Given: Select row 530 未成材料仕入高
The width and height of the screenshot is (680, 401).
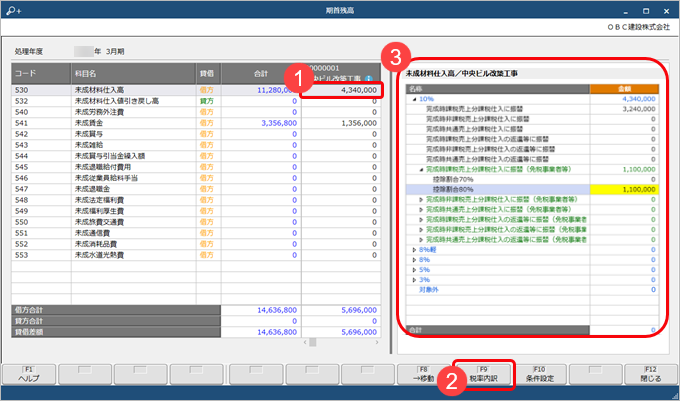Looking at the screenshot, I should pos(196,90).
